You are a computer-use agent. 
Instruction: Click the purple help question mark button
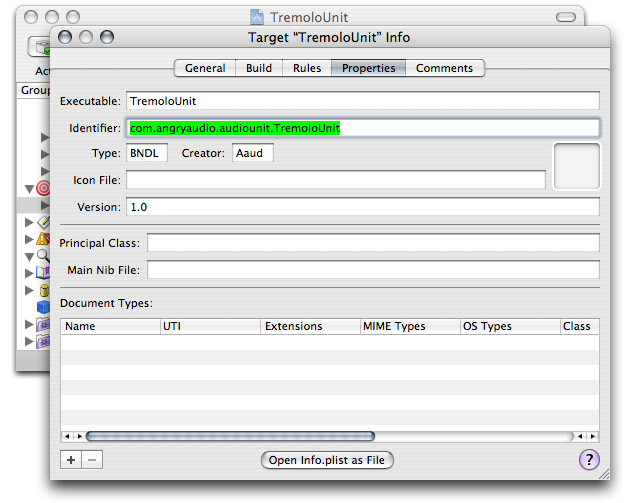click(x=589, y=460)
